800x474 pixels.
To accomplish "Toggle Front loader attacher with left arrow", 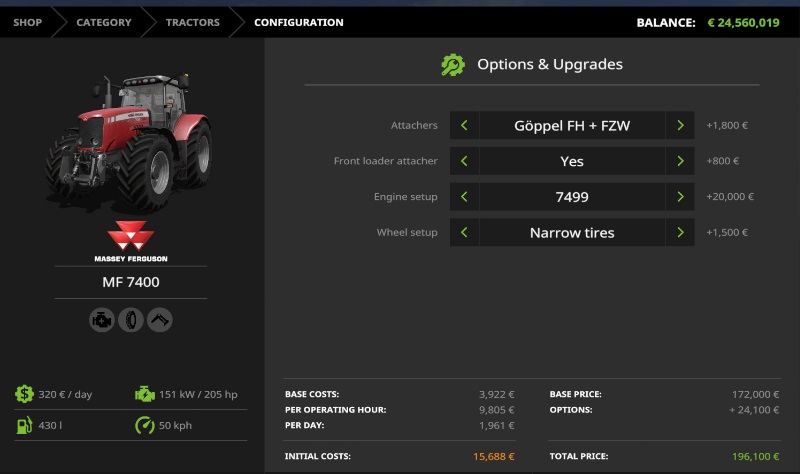I will [464, 161].
